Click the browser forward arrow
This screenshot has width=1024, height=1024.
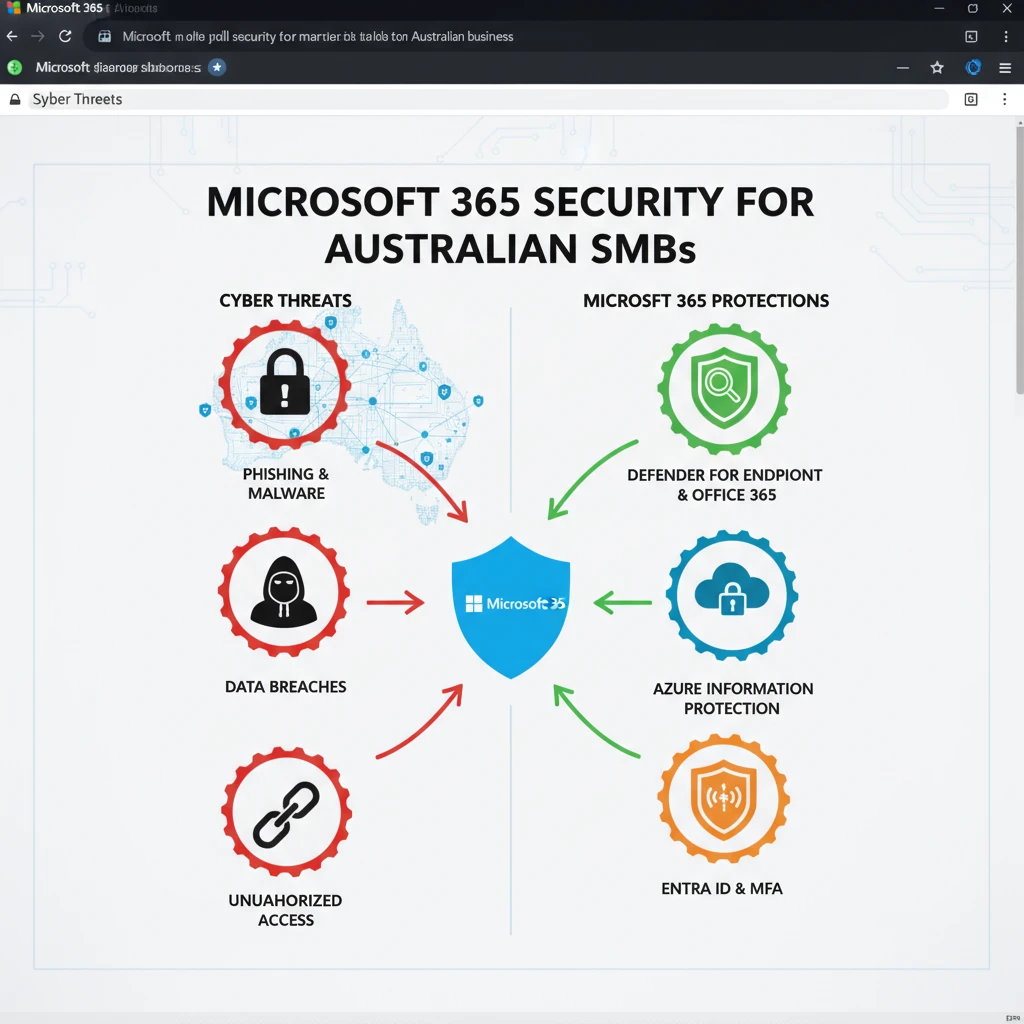[38, 37]
